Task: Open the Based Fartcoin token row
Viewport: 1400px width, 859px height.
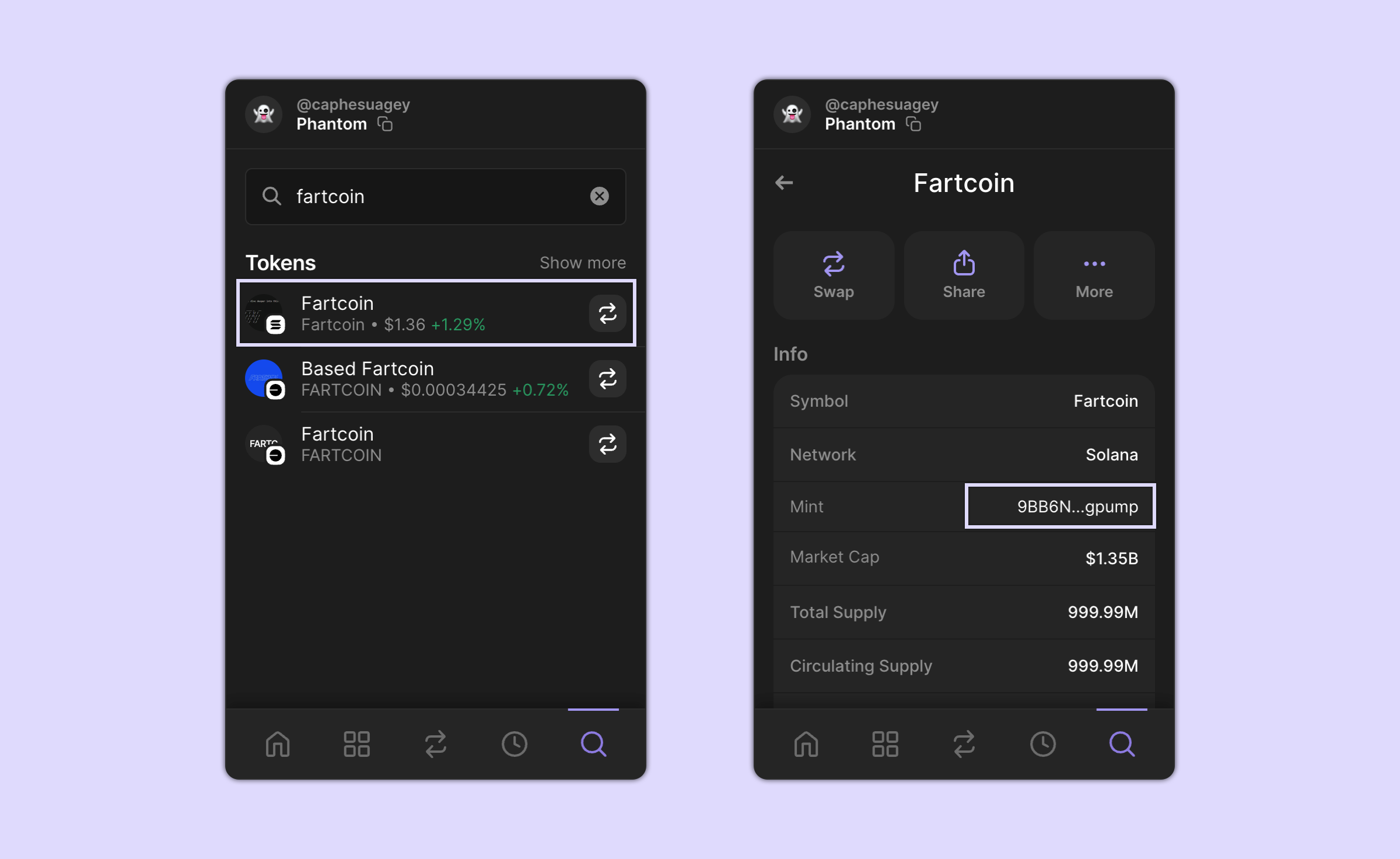Action: (436, 379)
